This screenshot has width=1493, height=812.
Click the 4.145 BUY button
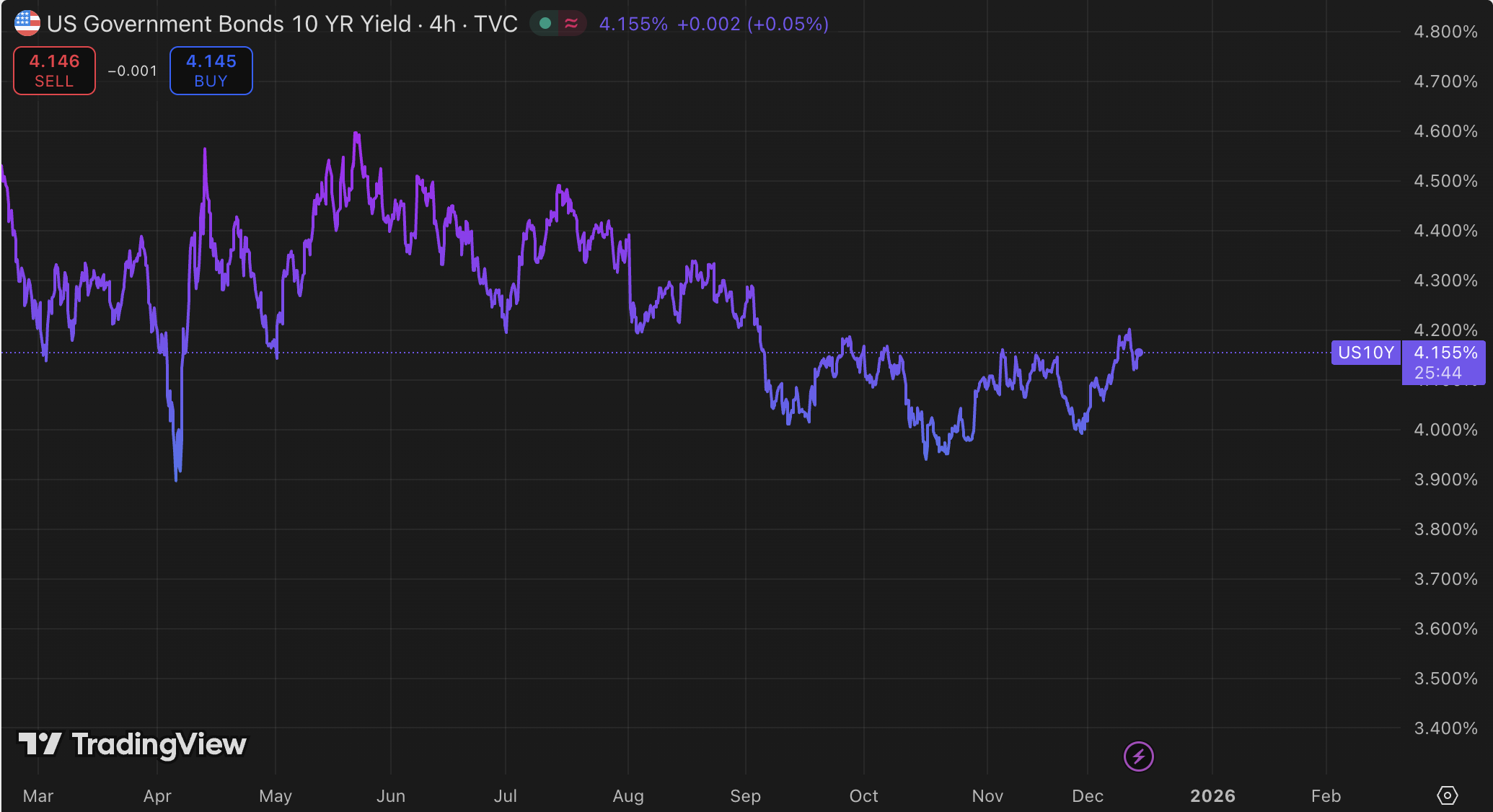(x=211, y=71)
